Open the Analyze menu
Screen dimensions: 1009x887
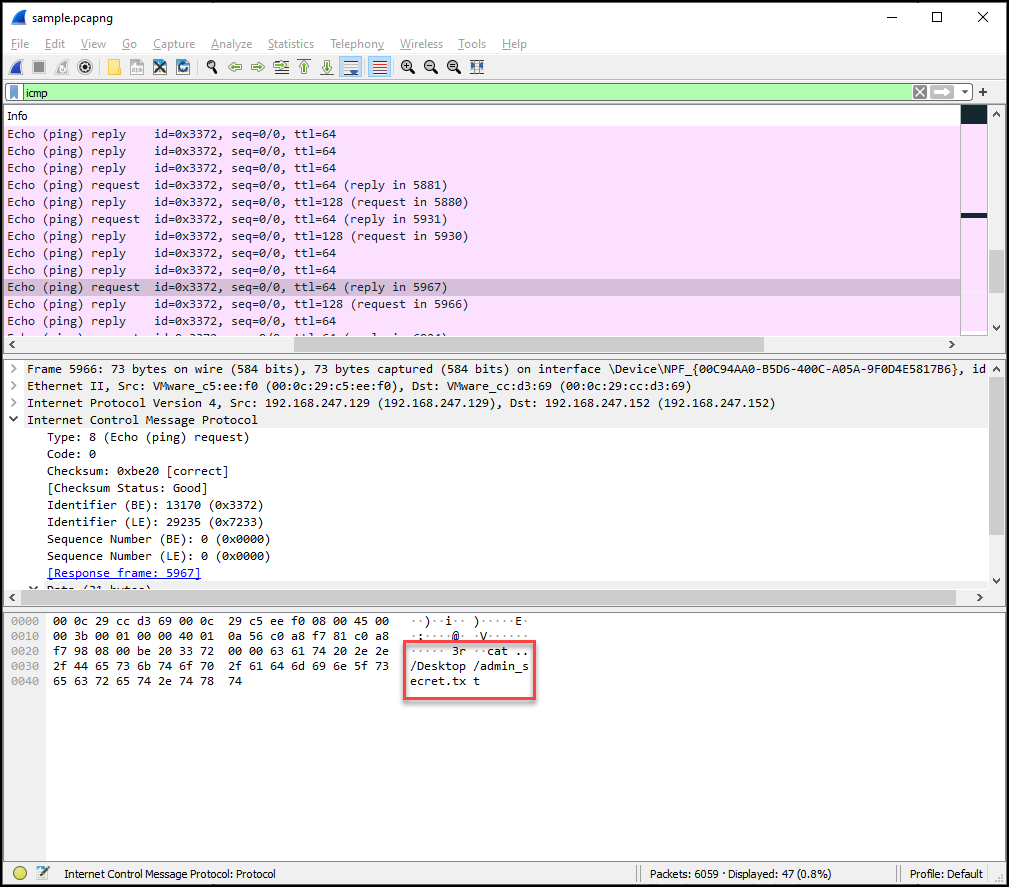(x=231, y=44)
